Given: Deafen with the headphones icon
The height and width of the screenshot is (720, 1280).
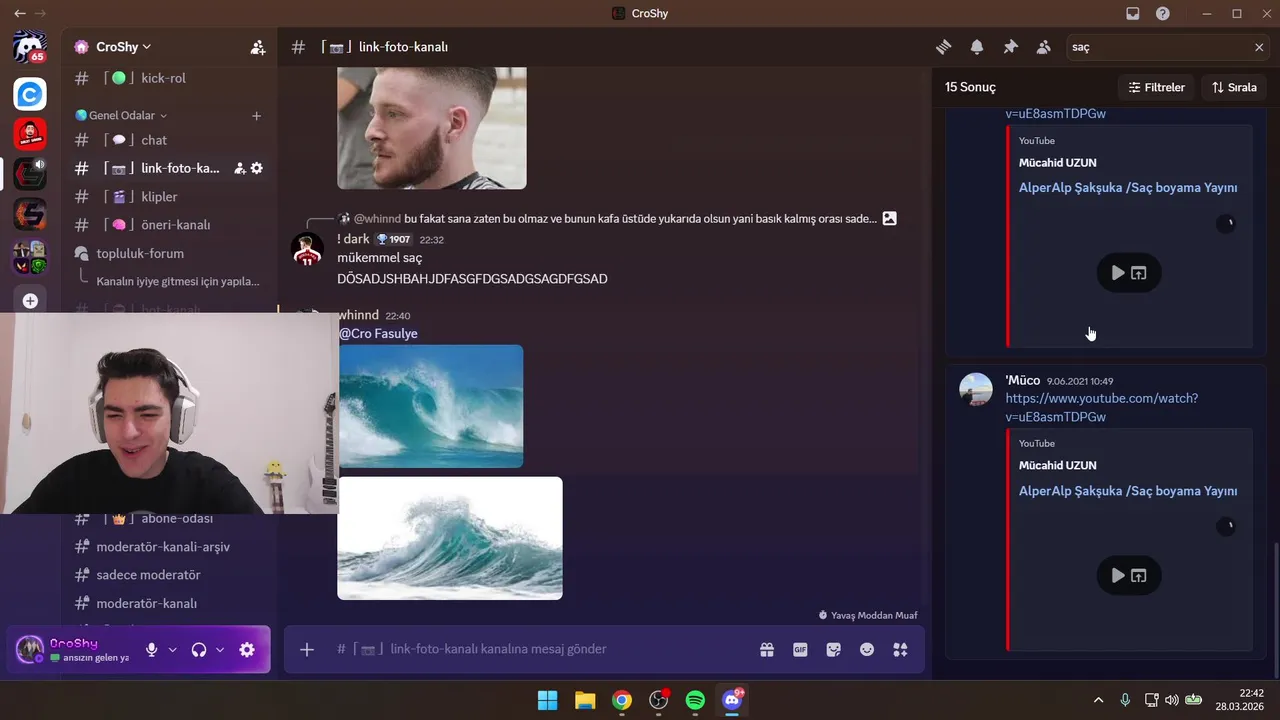Looking at the screenshot, I should (x=199, y=650).
